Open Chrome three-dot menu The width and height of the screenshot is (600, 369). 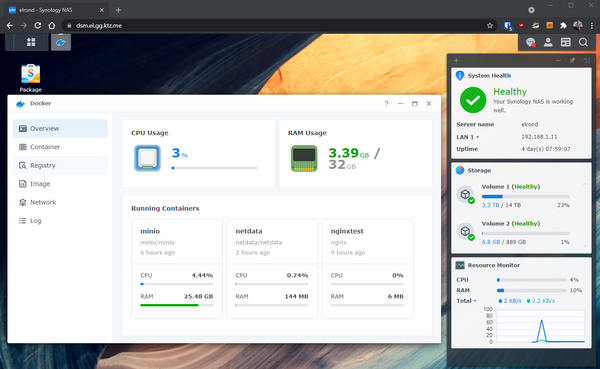(592, 26)
